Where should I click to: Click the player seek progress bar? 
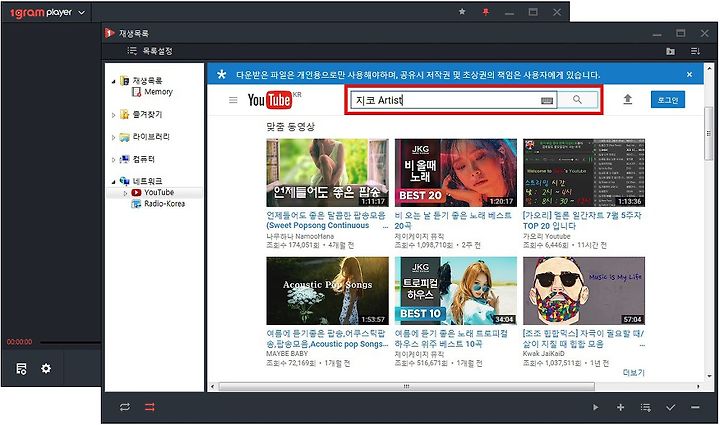coord(70,342)
